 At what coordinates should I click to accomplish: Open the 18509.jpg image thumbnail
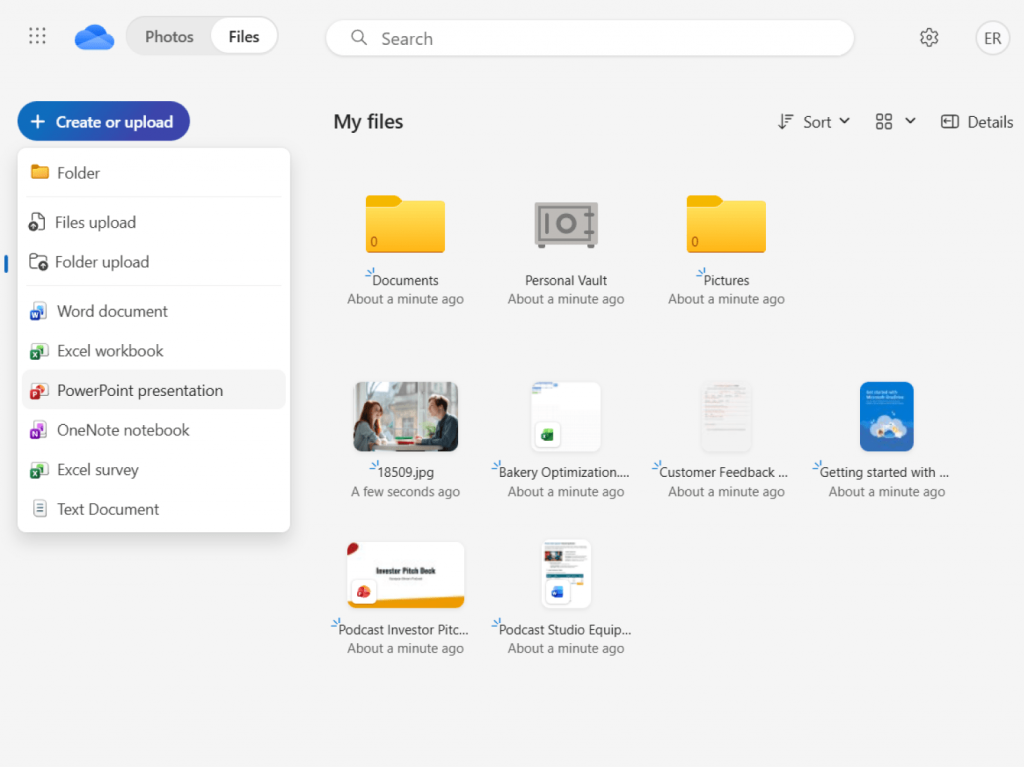tap(405, 417)
